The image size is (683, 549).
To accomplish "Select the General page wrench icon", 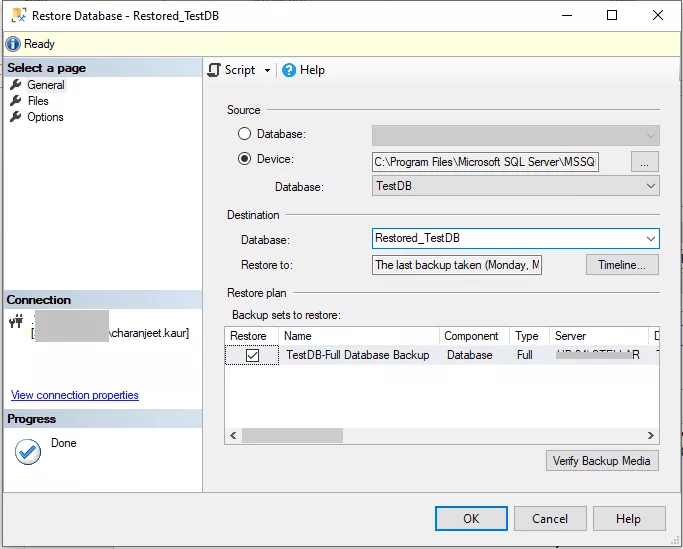I will 16,85.
